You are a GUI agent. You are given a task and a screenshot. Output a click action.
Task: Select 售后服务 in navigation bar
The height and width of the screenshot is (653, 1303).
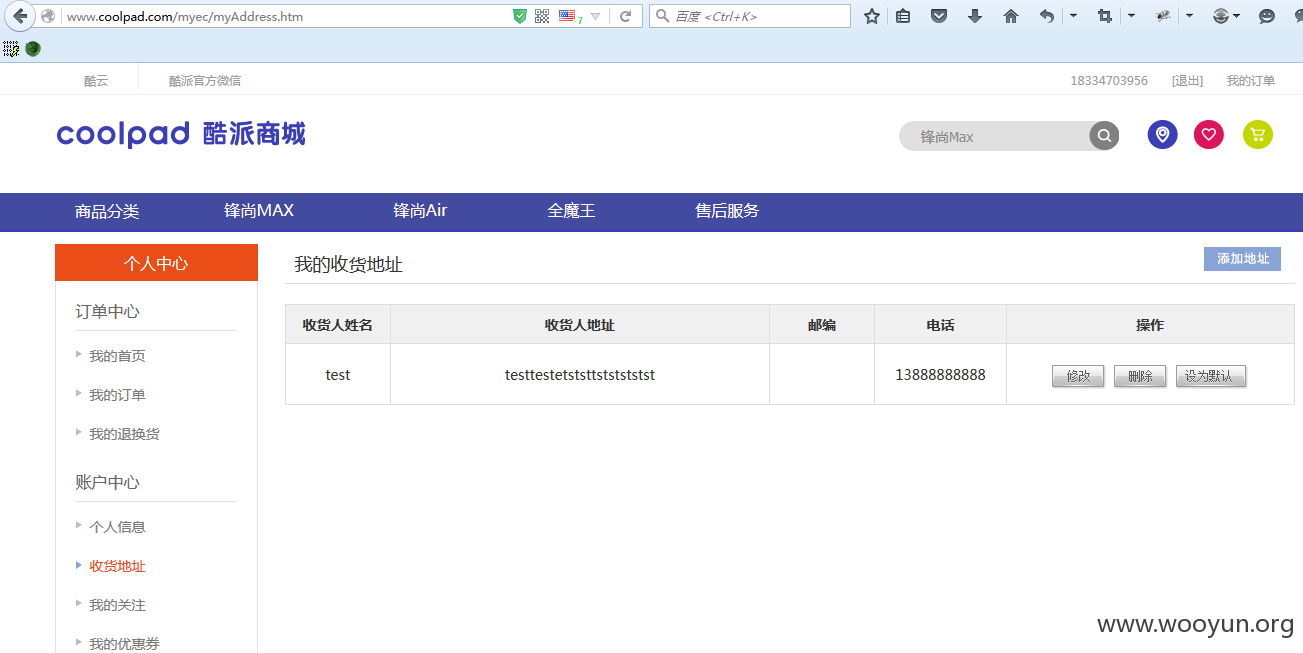[x=727, y=211]
